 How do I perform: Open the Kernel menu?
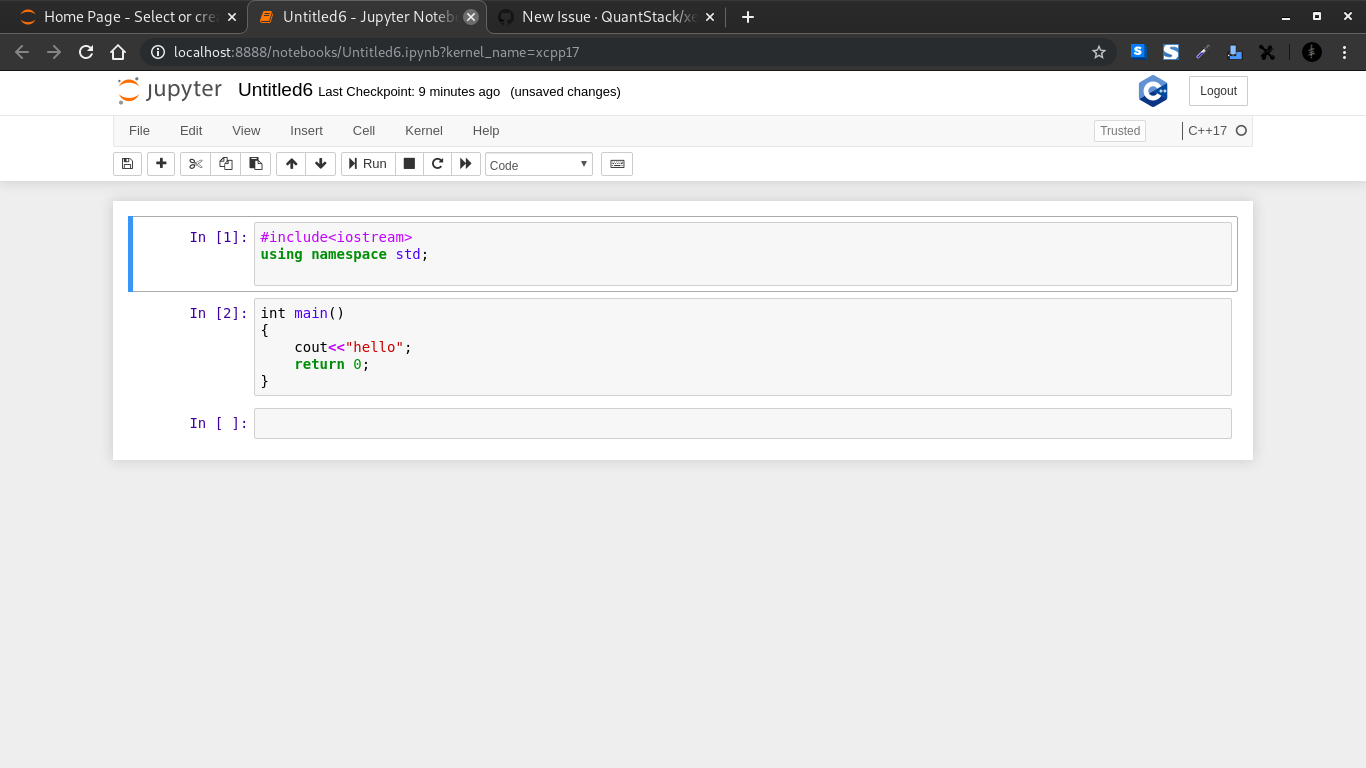pyautogui.click(x=423, y=130)
